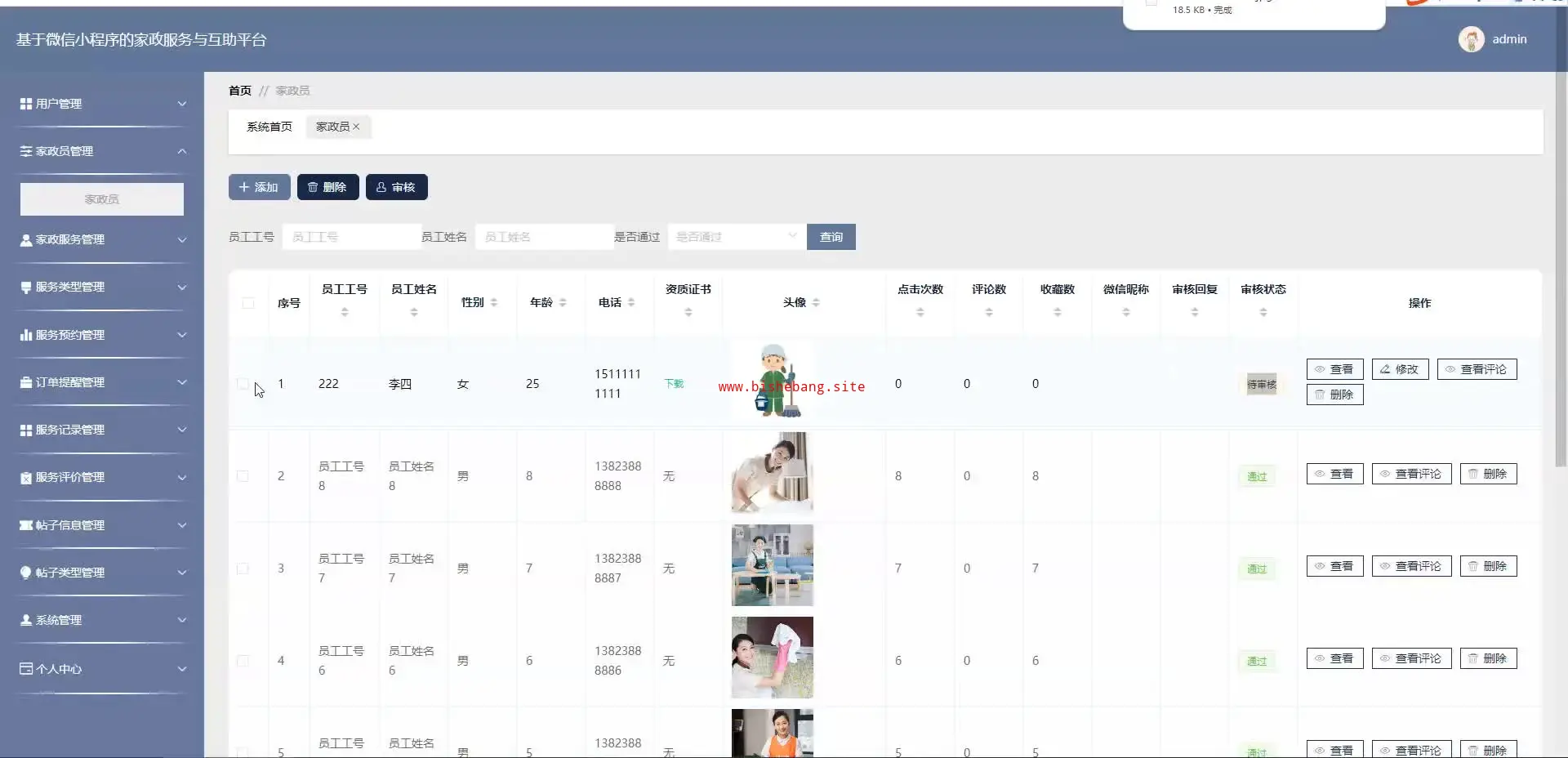Click the 修改 button for 李四

(x=1400, y=369)
